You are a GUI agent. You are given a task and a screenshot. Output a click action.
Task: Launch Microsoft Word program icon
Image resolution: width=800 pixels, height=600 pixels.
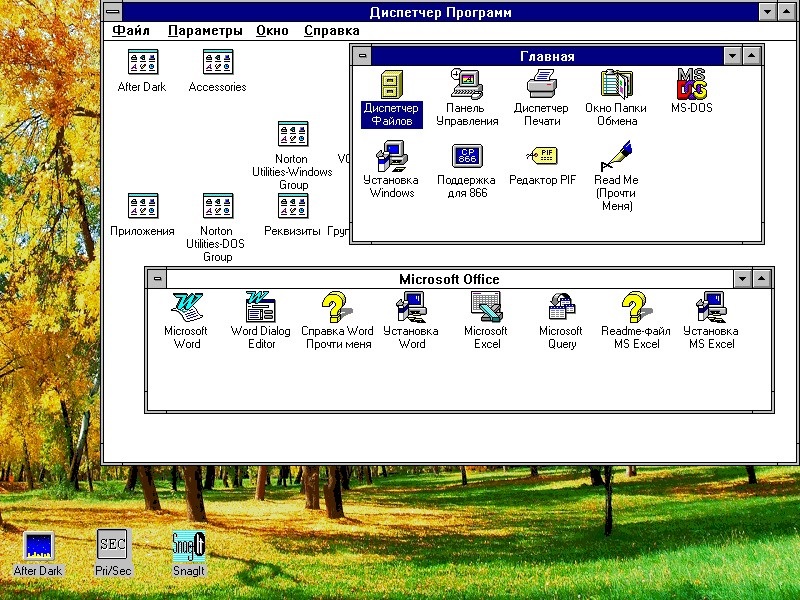point(186,307)
